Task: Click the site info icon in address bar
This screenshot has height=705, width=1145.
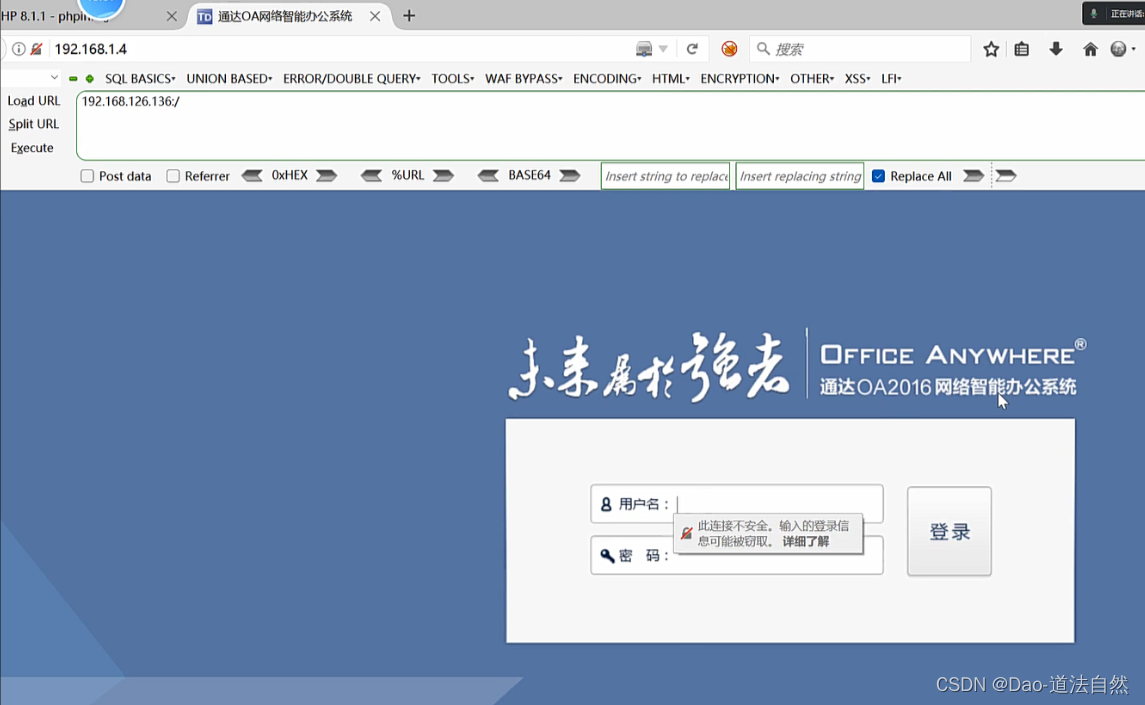Action: point(18,48)
